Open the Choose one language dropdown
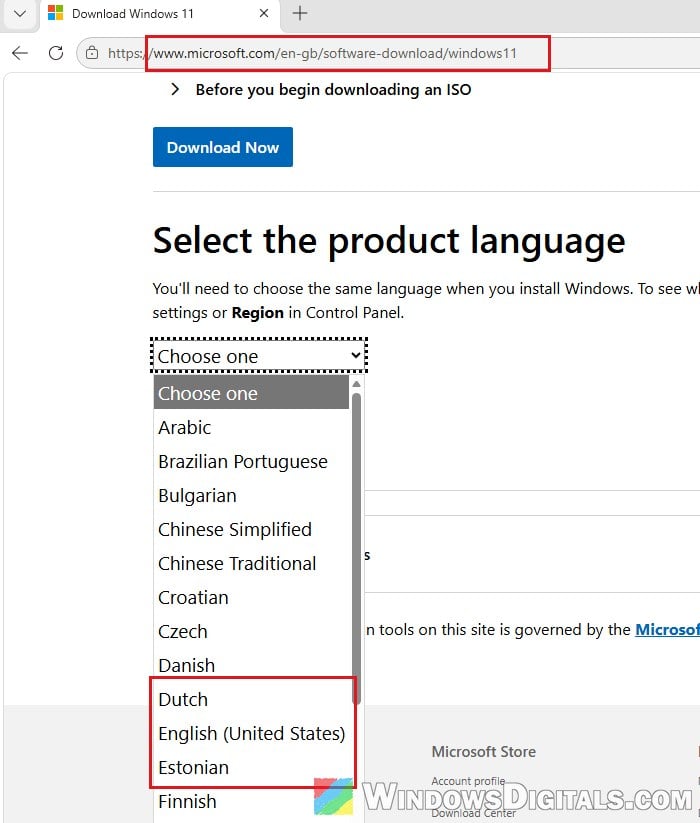The width and height of the screenshot is (700, 823). click(259, 356)
